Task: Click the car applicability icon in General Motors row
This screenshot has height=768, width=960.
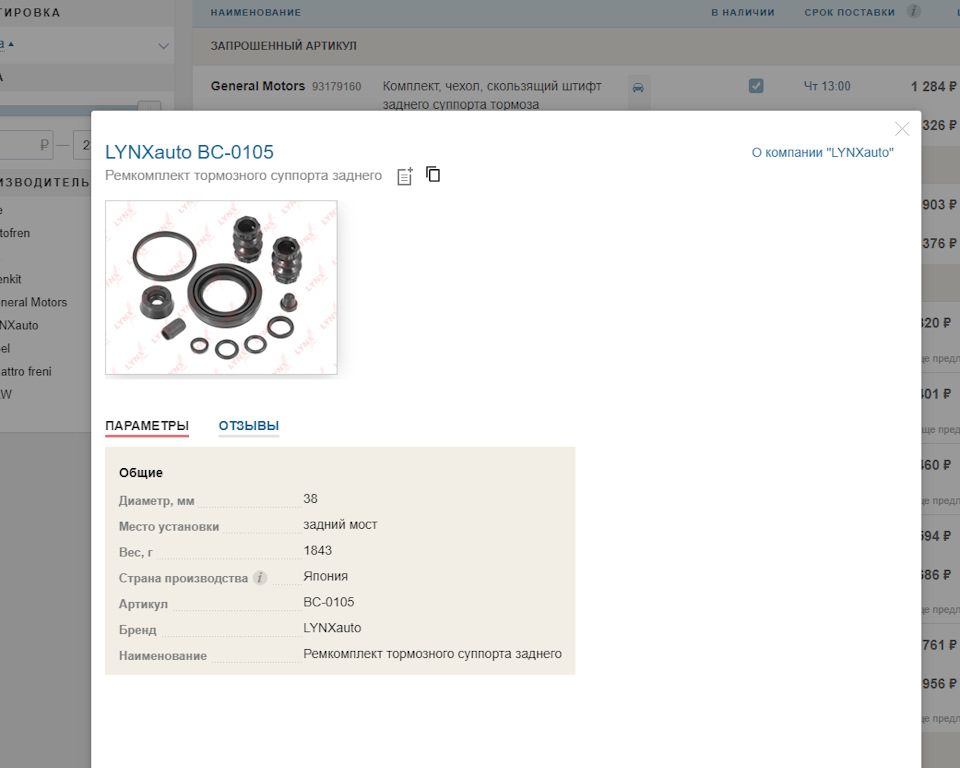Action: click(x=638, y=88)
